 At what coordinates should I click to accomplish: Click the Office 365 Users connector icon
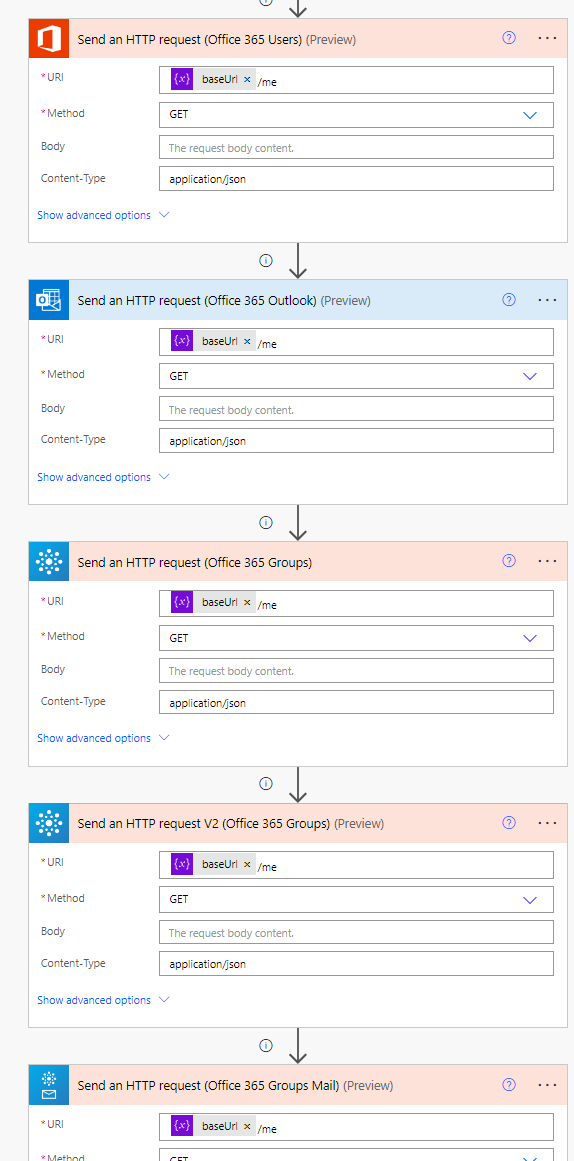pyautogui.click(x=49, y=39)
